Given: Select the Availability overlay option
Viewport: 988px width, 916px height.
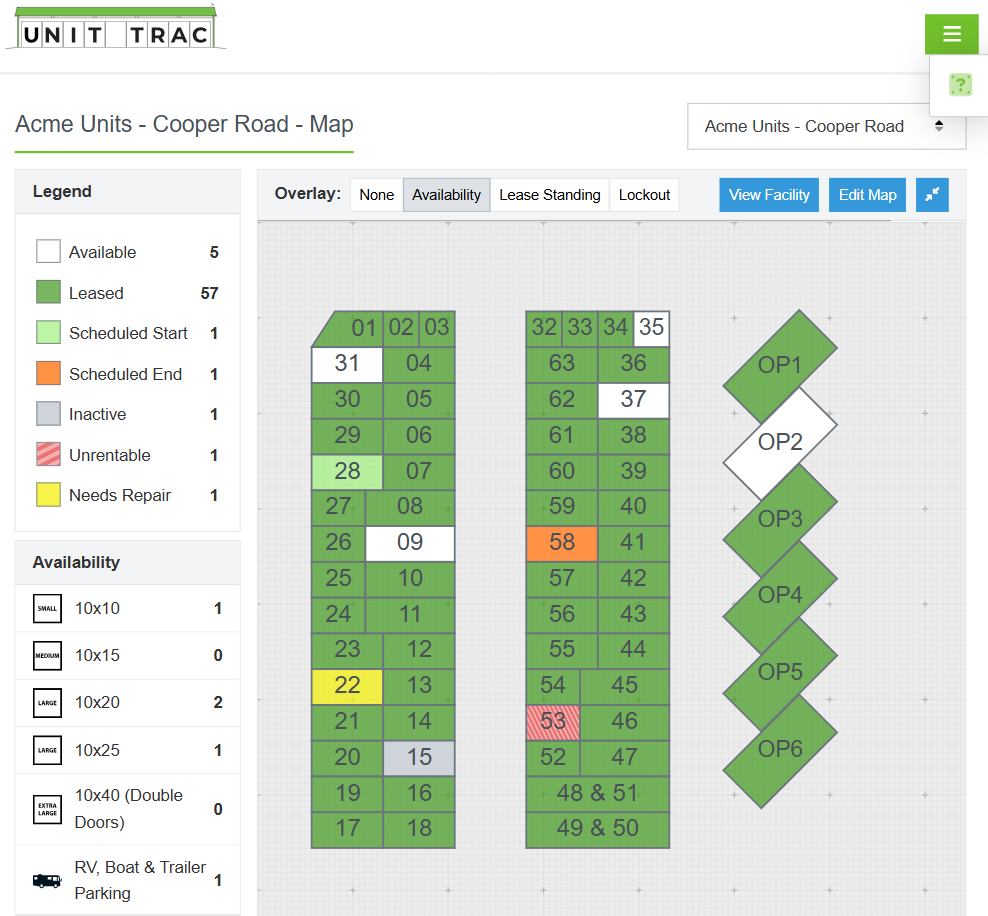Looking at the screenshot, I should [x=446, y=195].
